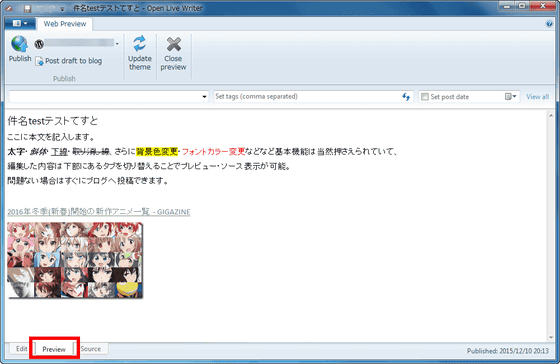Click the Publish globe icon
The image size is (560, 364).
(19, 44)
